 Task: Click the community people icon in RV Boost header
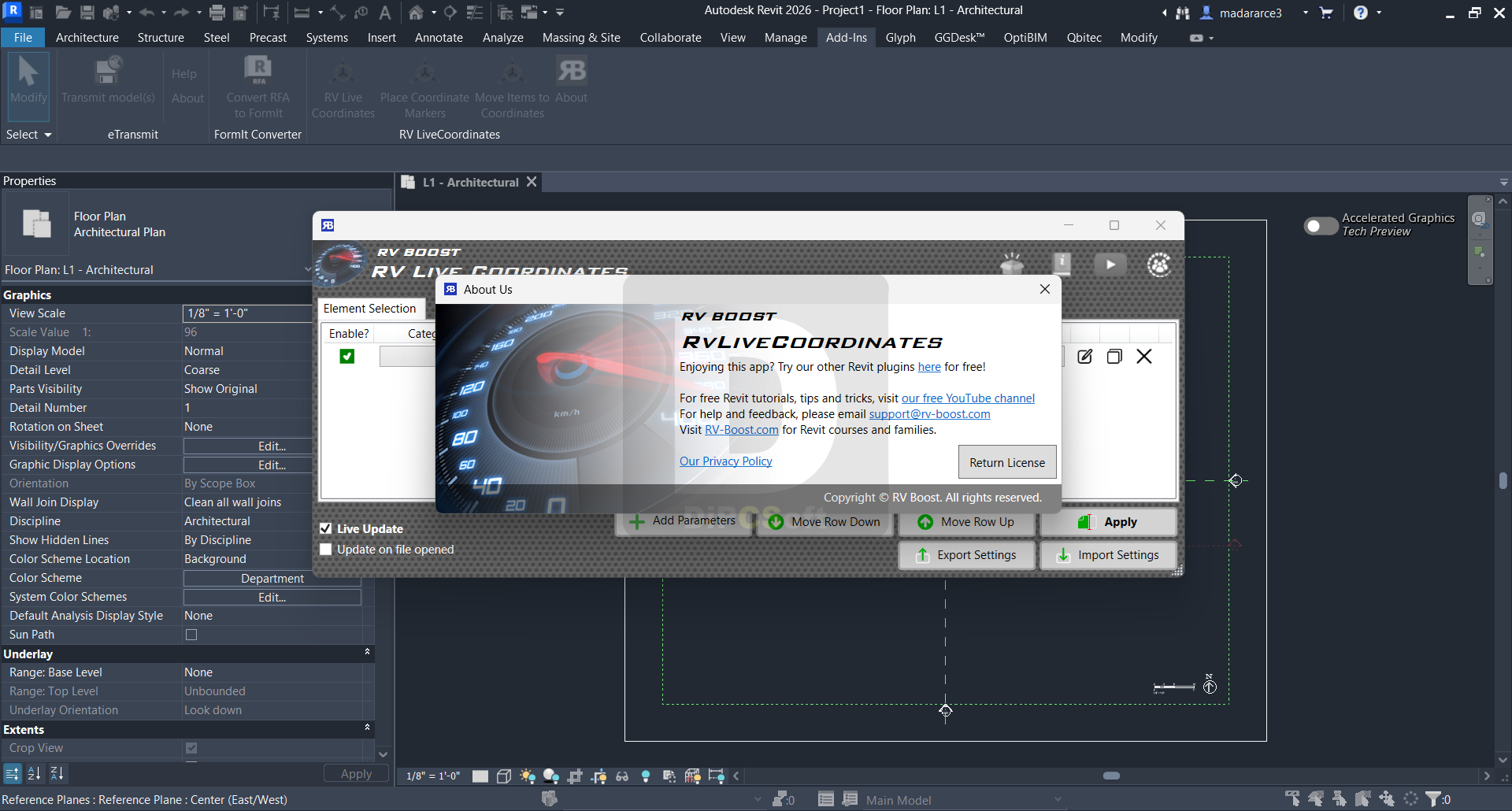point(1159,265)
